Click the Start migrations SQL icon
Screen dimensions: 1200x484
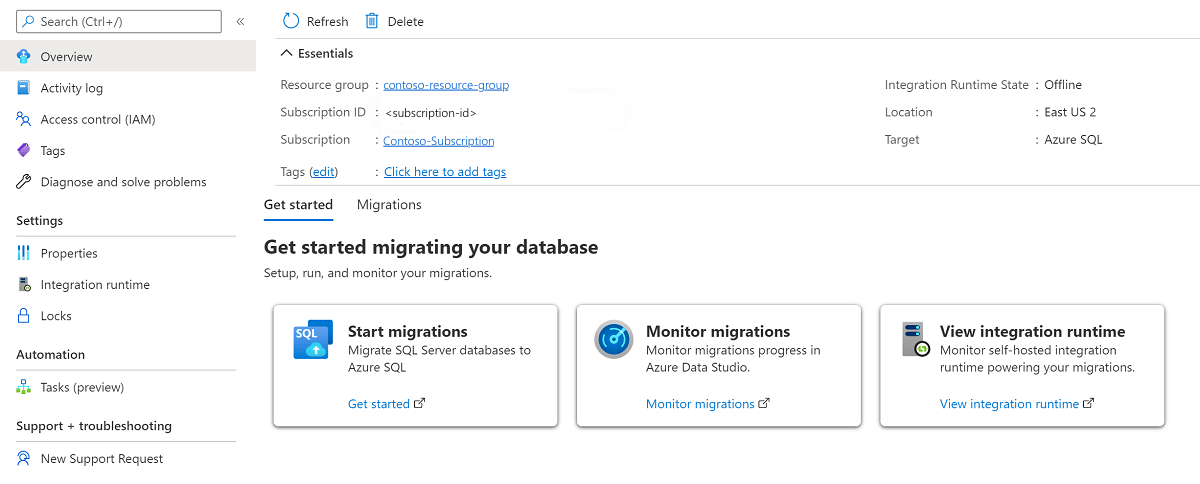click(x=312, y=340)
